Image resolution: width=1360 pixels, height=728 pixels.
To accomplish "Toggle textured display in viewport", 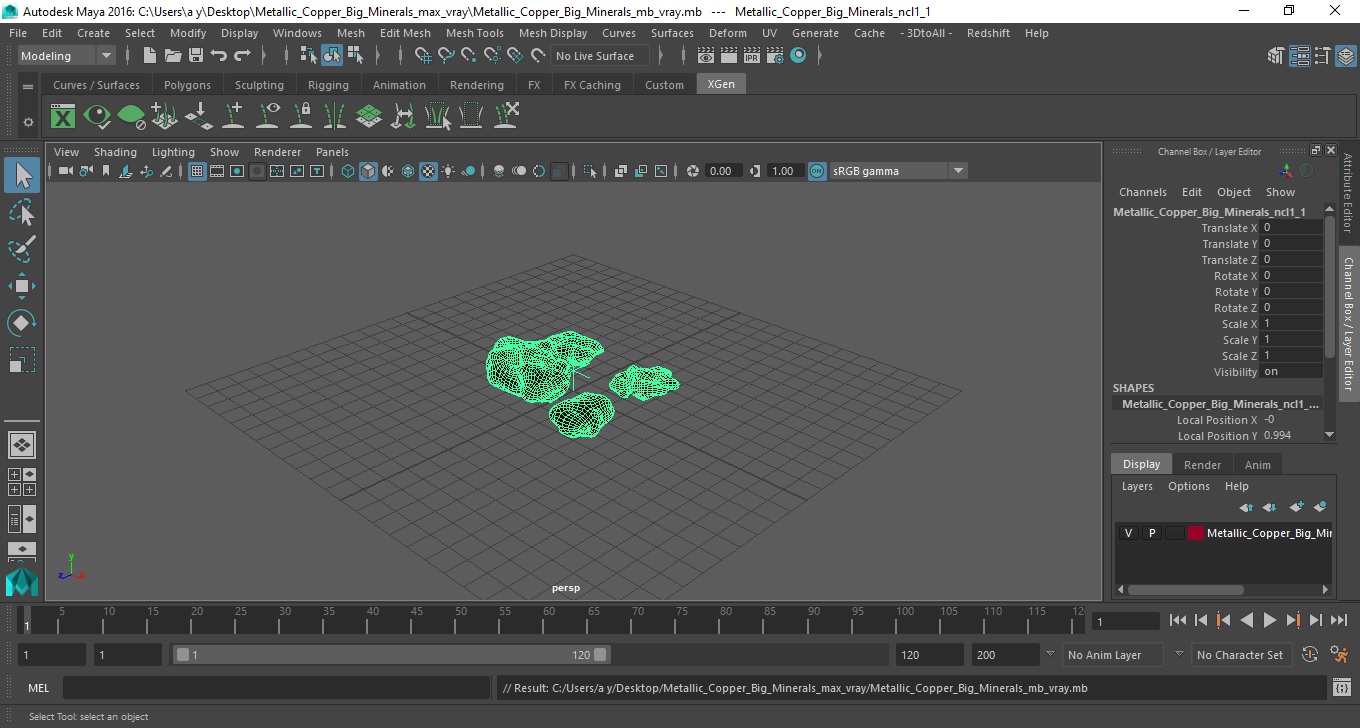I will point(428,171).
